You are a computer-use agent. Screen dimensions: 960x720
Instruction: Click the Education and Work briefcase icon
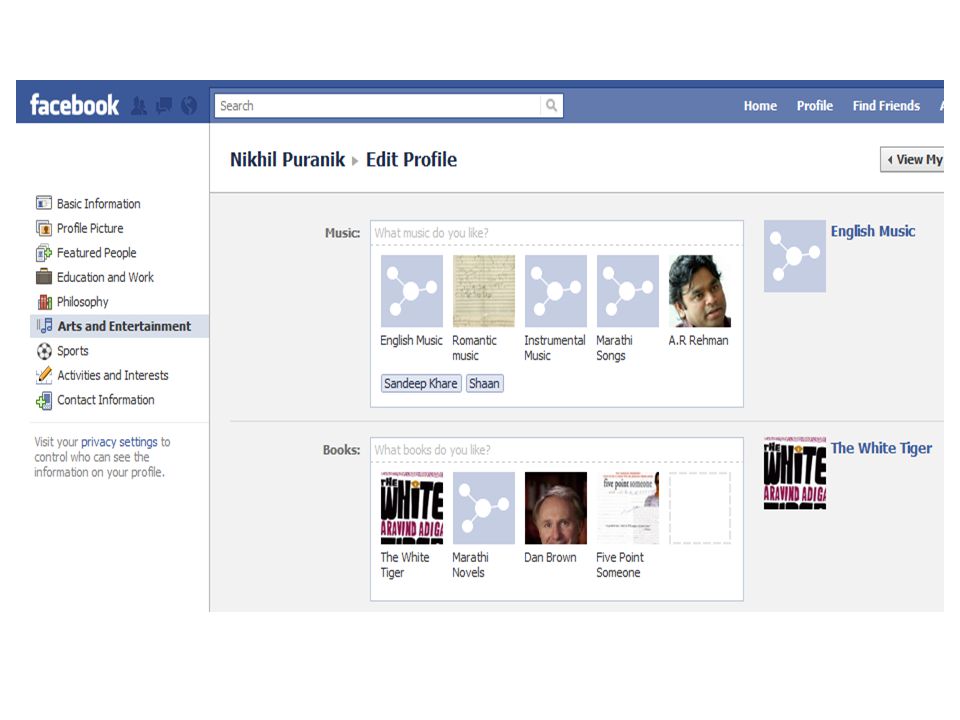(x=43, y=277)
